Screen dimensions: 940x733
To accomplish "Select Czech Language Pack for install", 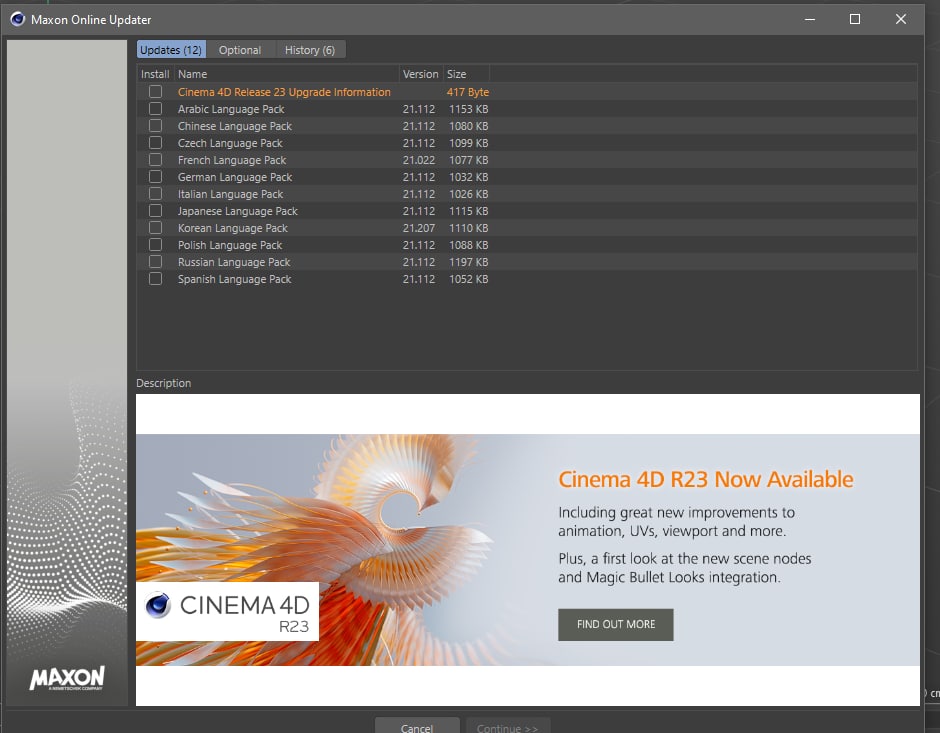I will click(155, 143).
